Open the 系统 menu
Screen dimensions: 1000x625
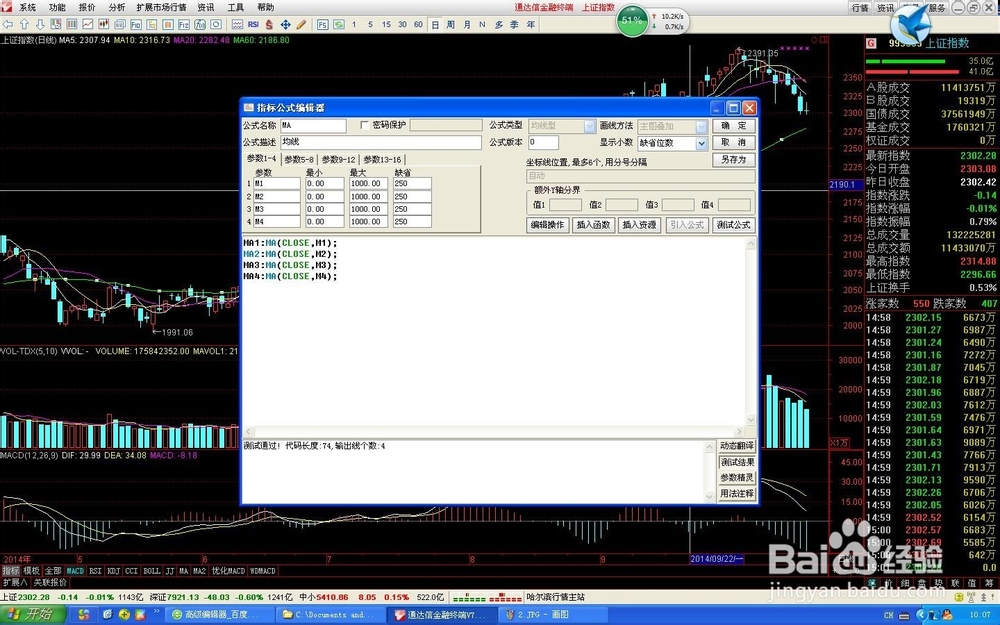click(x=27, y=8)
